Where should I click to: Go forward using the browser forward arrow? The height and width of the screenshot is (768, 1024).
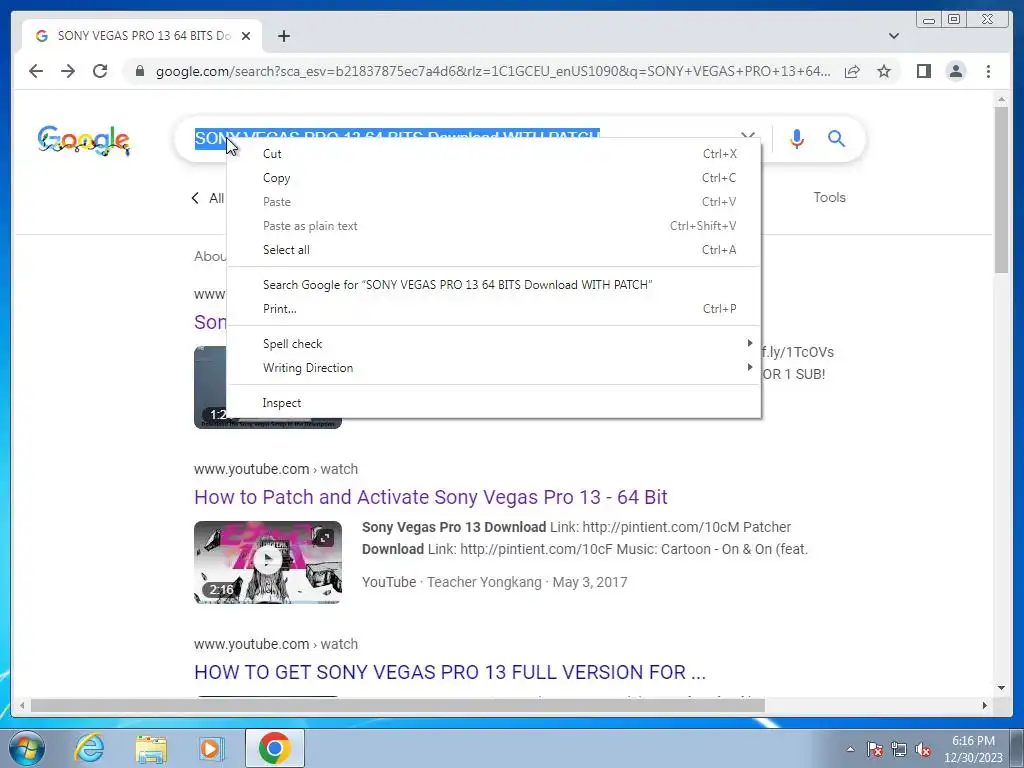[x=68, y=71]
